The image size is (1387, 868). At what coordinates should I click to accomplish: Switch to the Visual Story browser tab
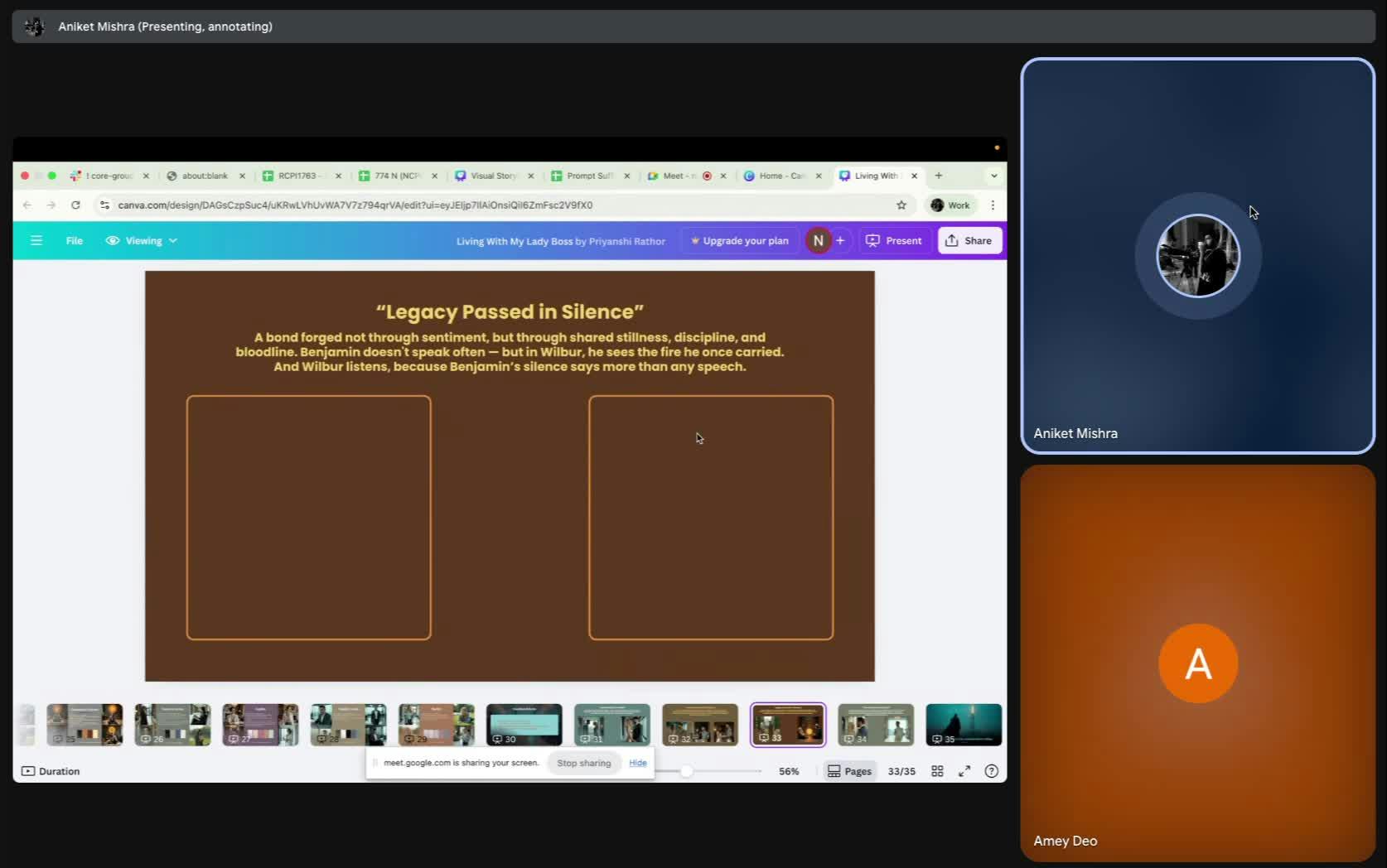[492, 176]
